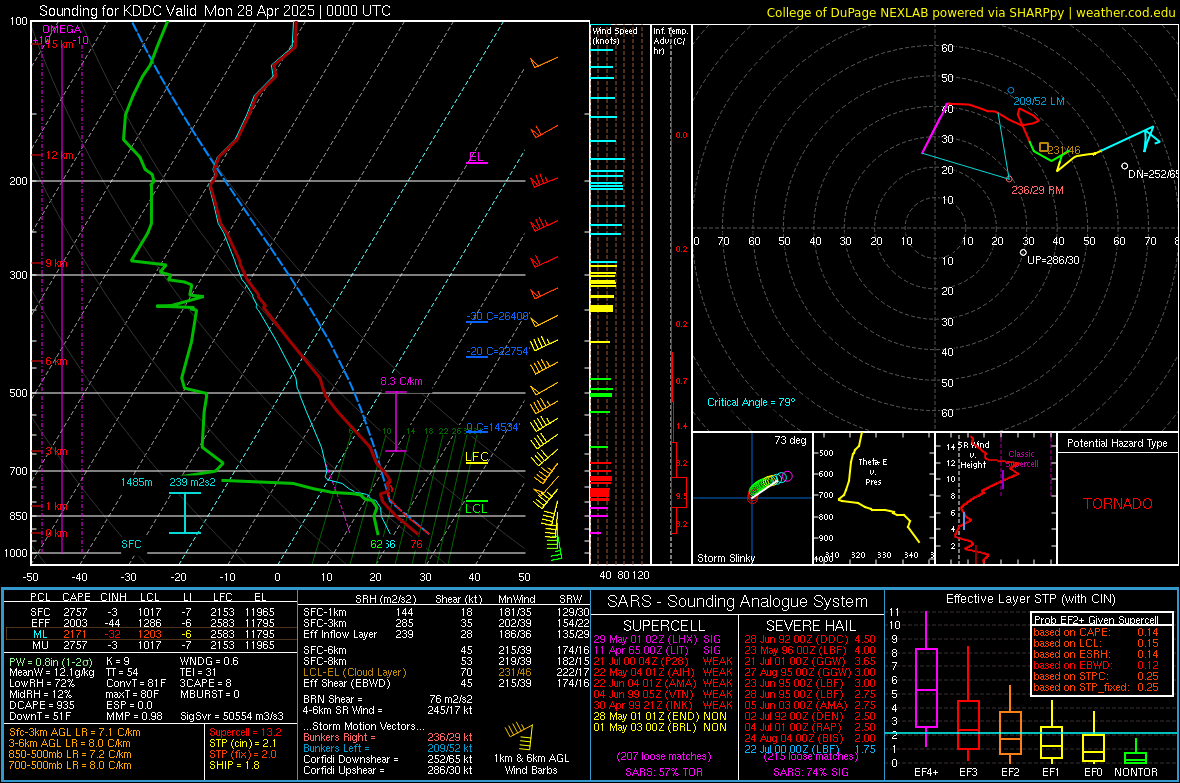This screenshot has height=783, width=1180.
Task: Click the Classic Supercell label
Action: click(x=1022, y=459)
